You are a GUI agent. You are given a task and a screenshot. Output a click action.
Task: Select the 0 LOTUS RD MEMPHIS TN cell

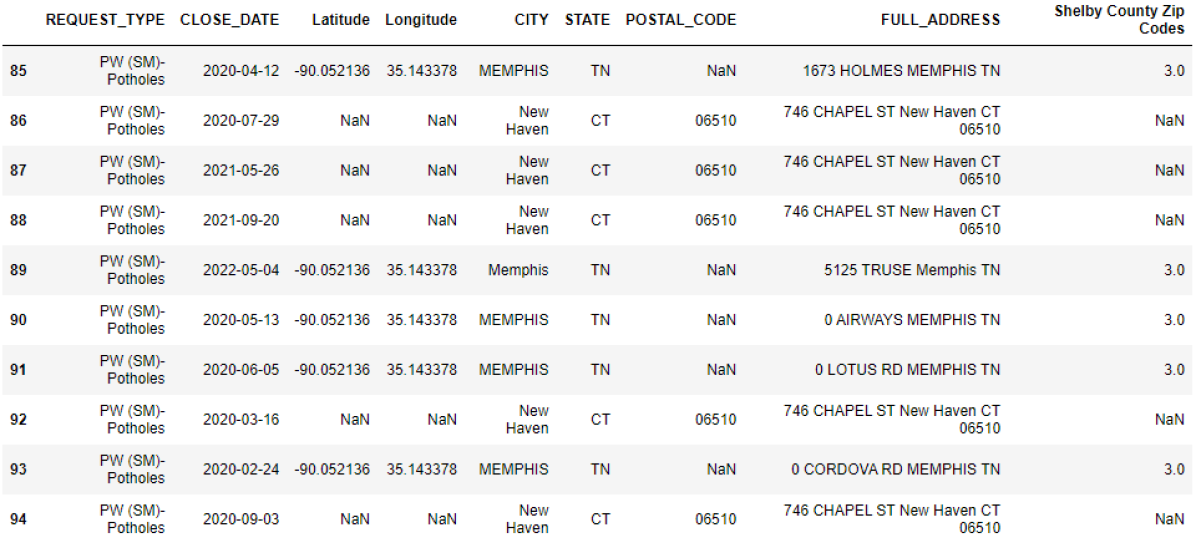908,370
